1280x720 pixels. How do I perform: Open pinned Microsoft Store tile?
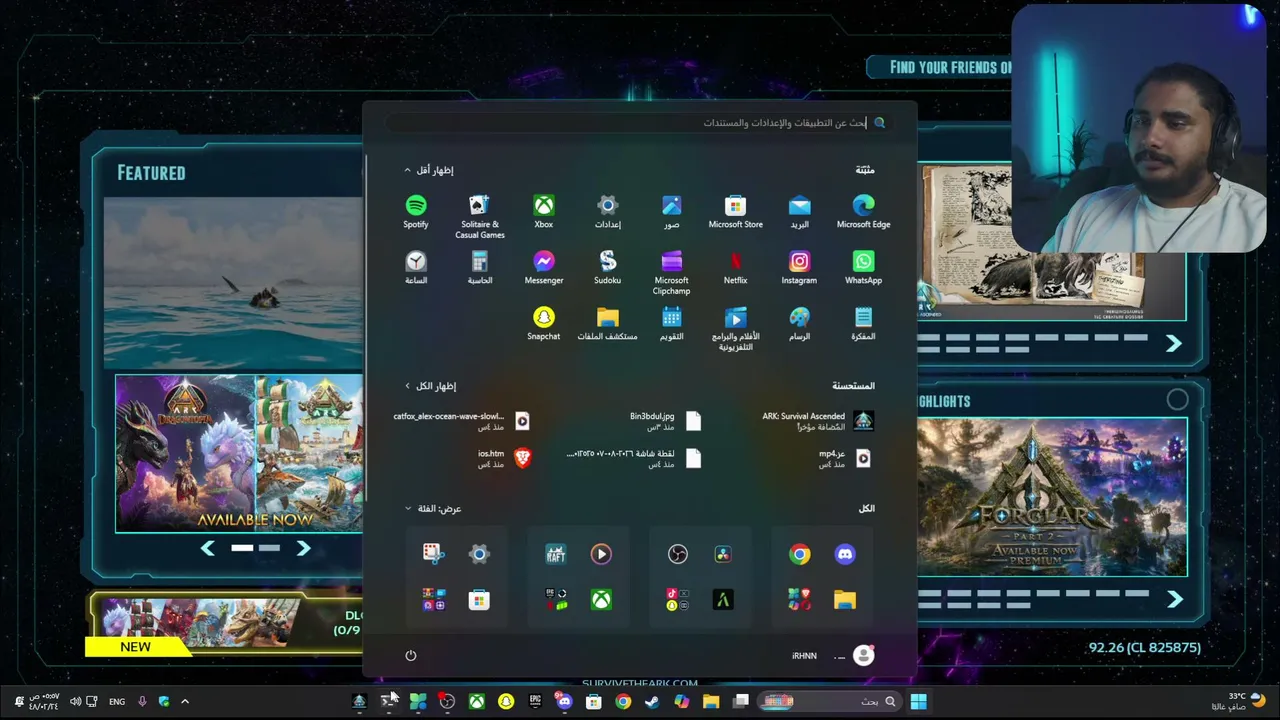click(735, 212)
